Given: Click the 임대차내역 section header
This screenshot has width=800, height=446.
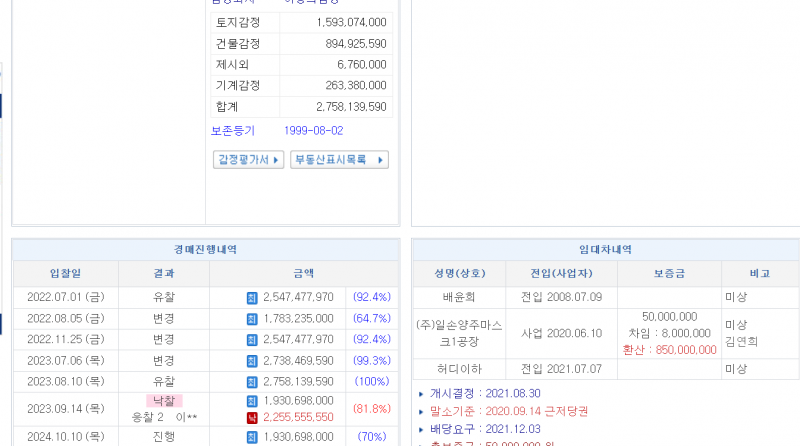Looking at the screenshot, I should [x=605, y=250].
